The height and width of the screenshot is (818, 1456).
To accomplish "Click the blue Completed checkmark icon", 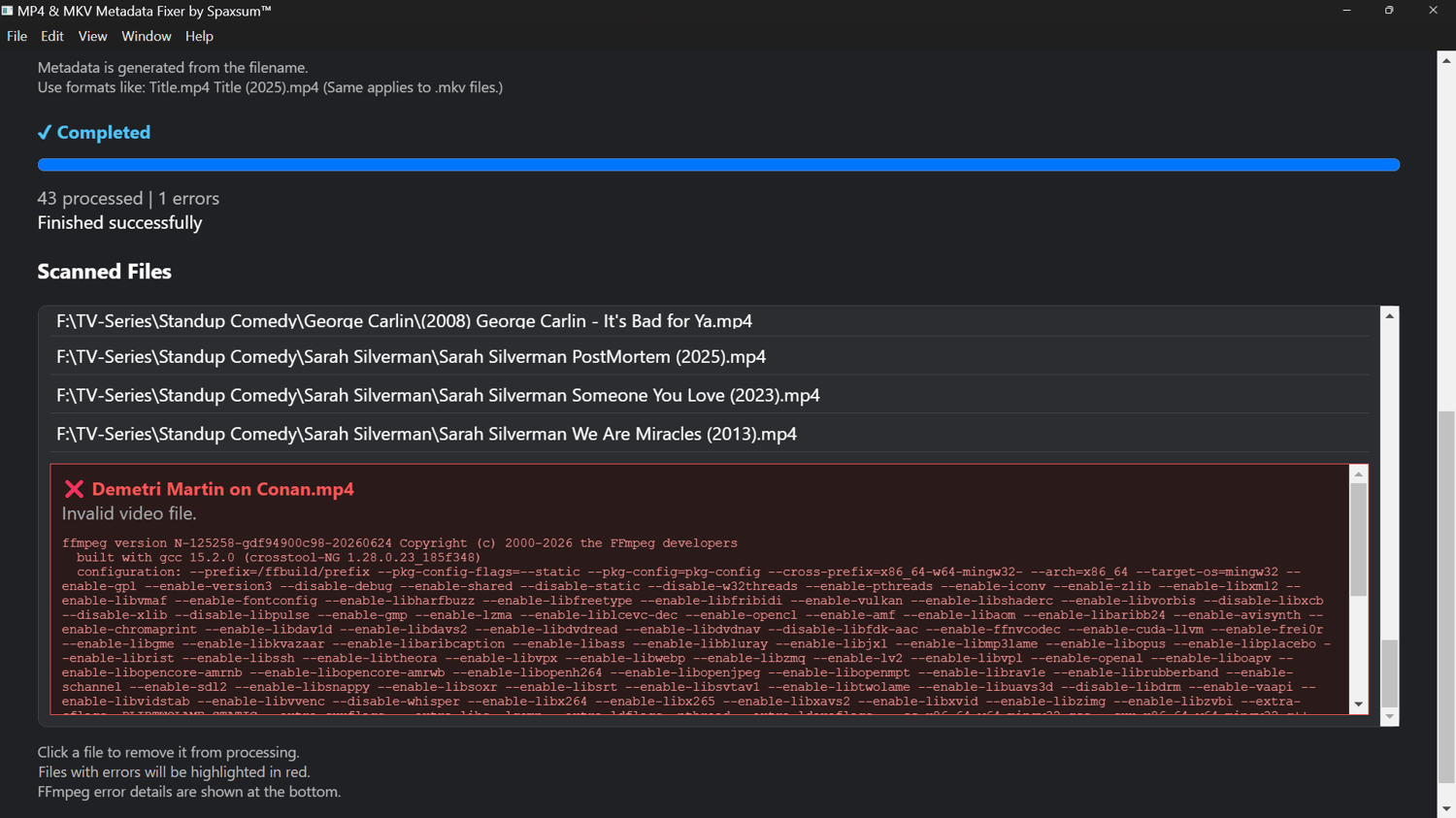I will (45, 132).
